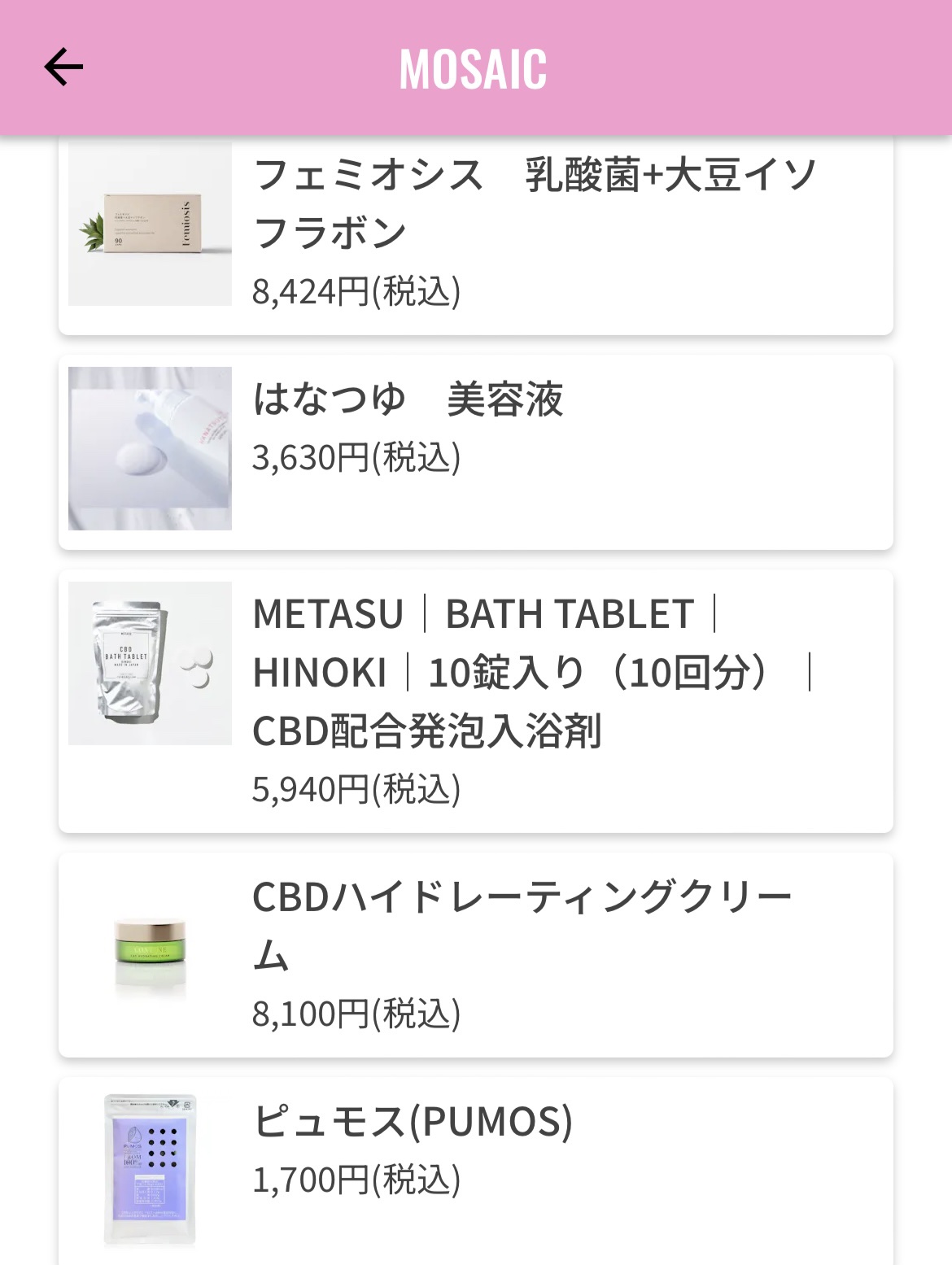
Task: Open the フェミオシス 乳酸菌+大豆イソフラボン title
Action: coord(533,203)
